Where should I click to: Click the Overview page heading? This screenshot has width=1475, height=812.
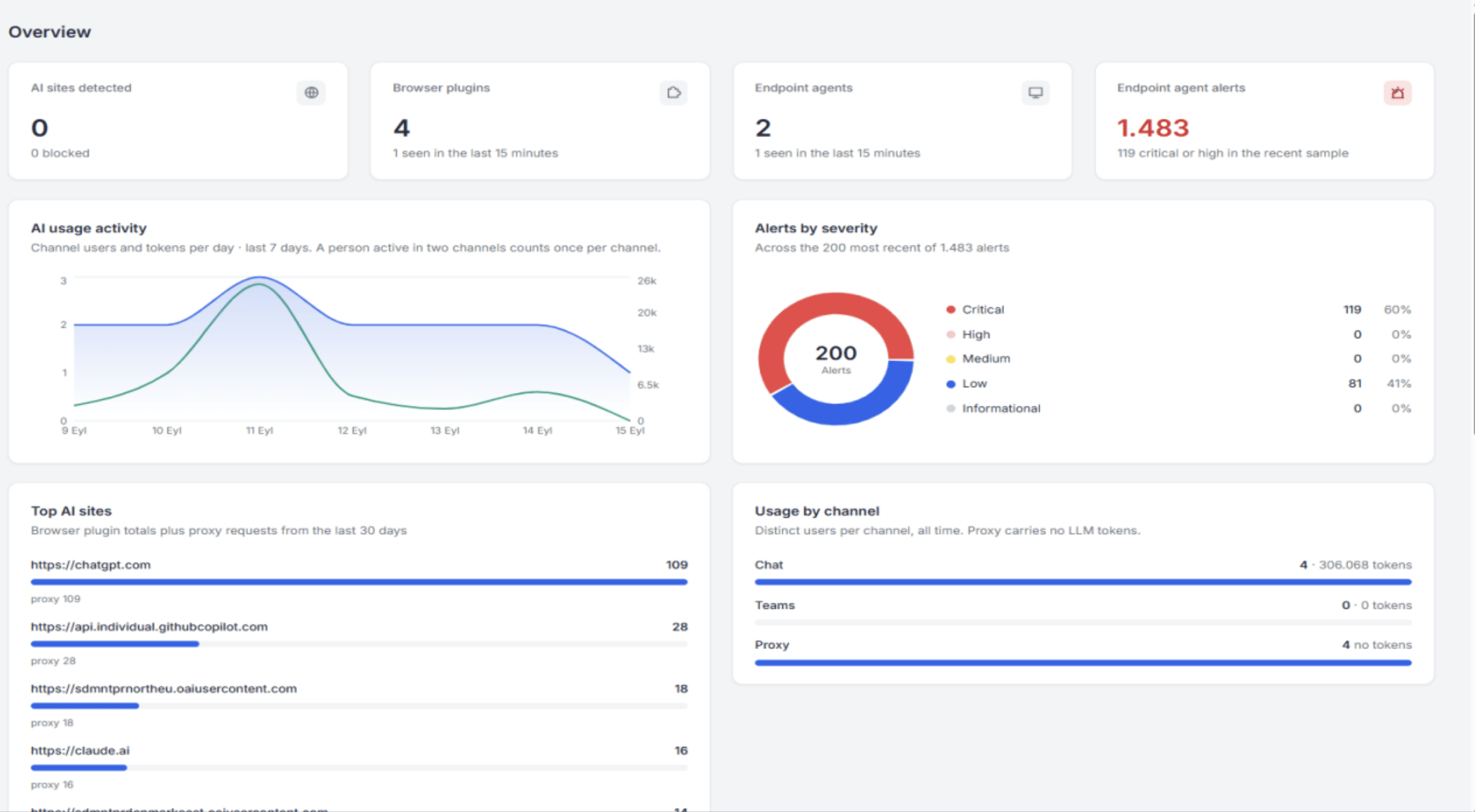coord(49,32)
